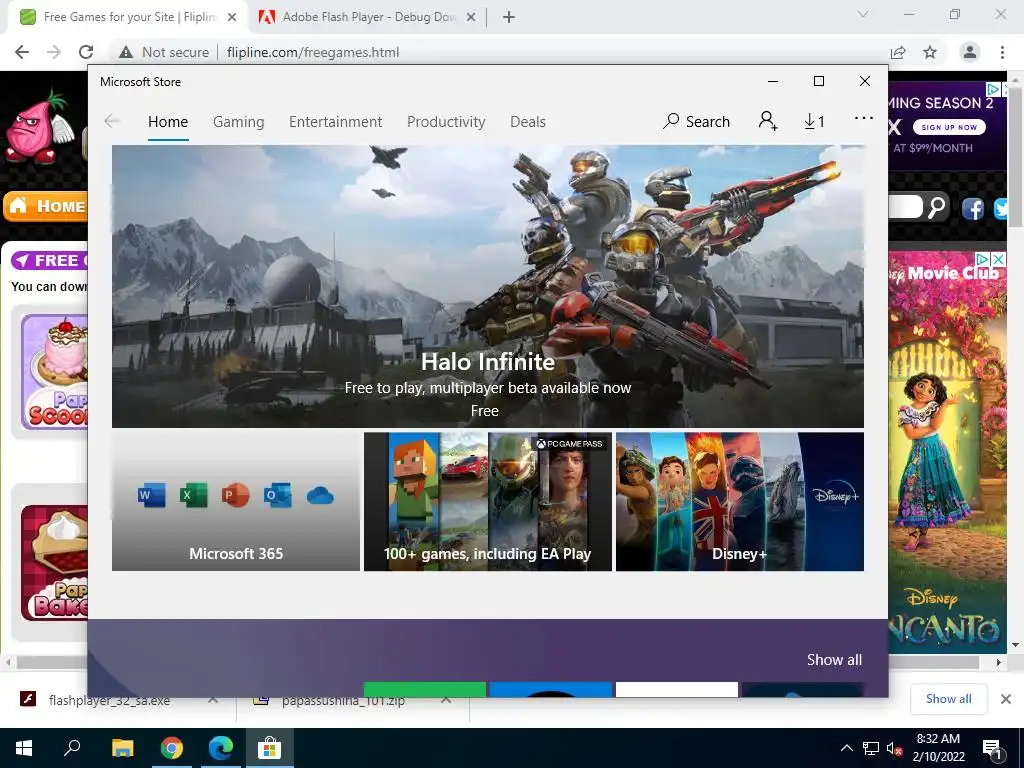Open Windows taskbar search
This screenshot has height=768, width=1024.
(72, 748)
